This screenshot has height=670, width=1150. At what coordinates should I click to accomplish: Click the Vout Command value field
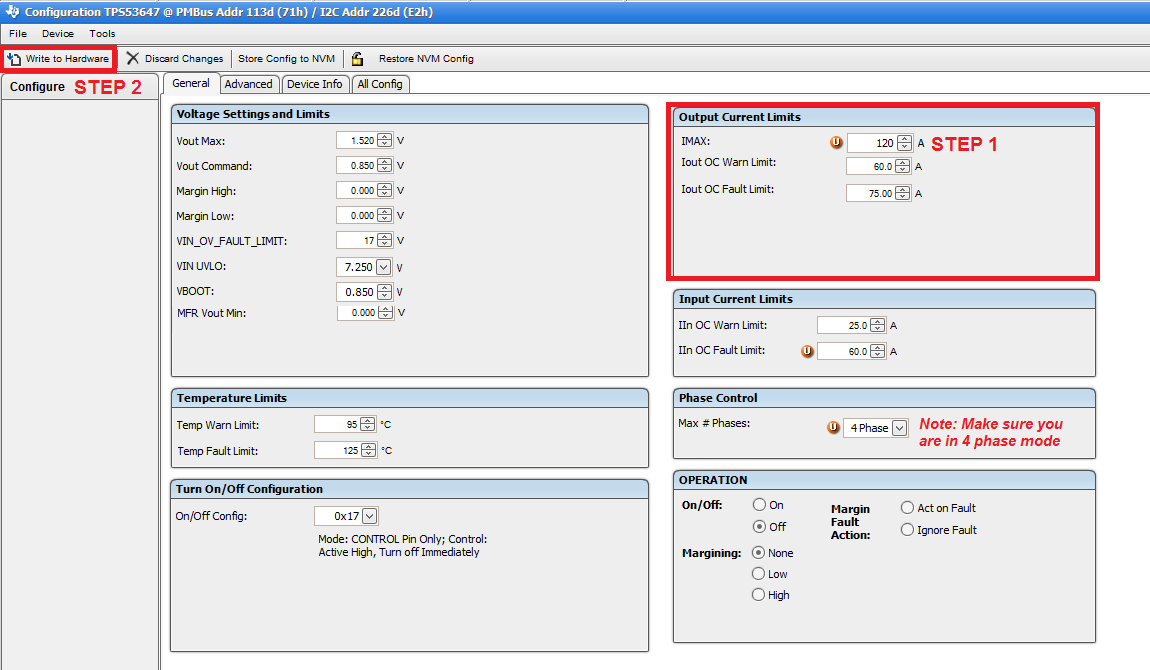(356, 166)
